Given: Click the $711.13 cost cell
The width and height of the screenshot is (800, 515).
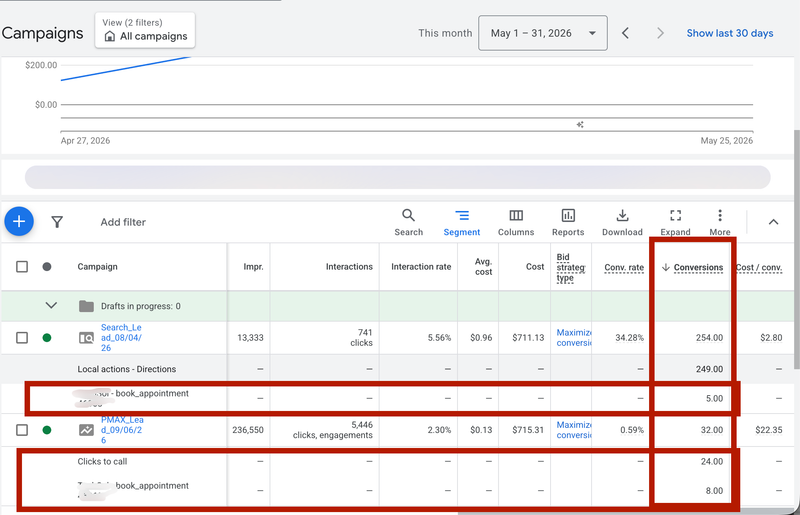Looking at the screenshot, I should (x=529, y=337).
